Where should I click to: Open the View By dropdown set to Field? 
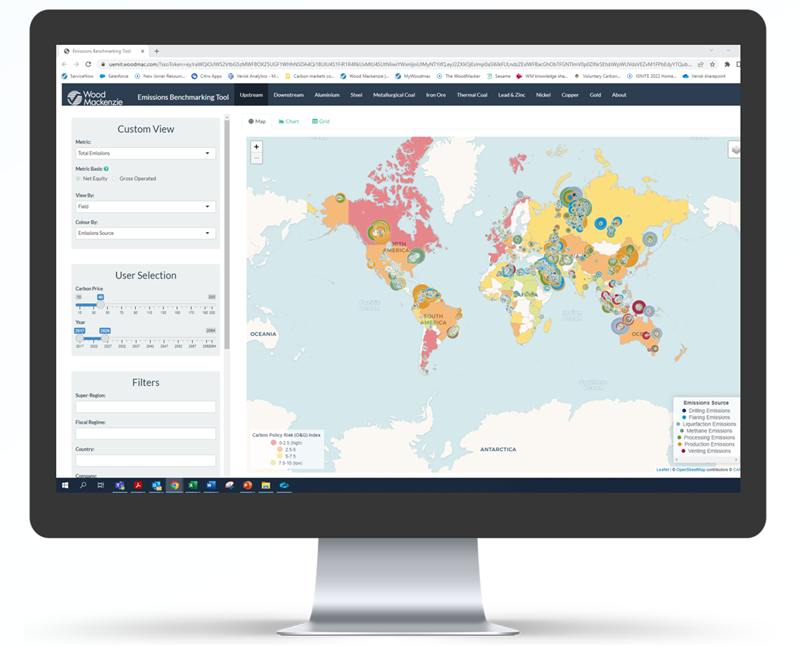[145, 207]
